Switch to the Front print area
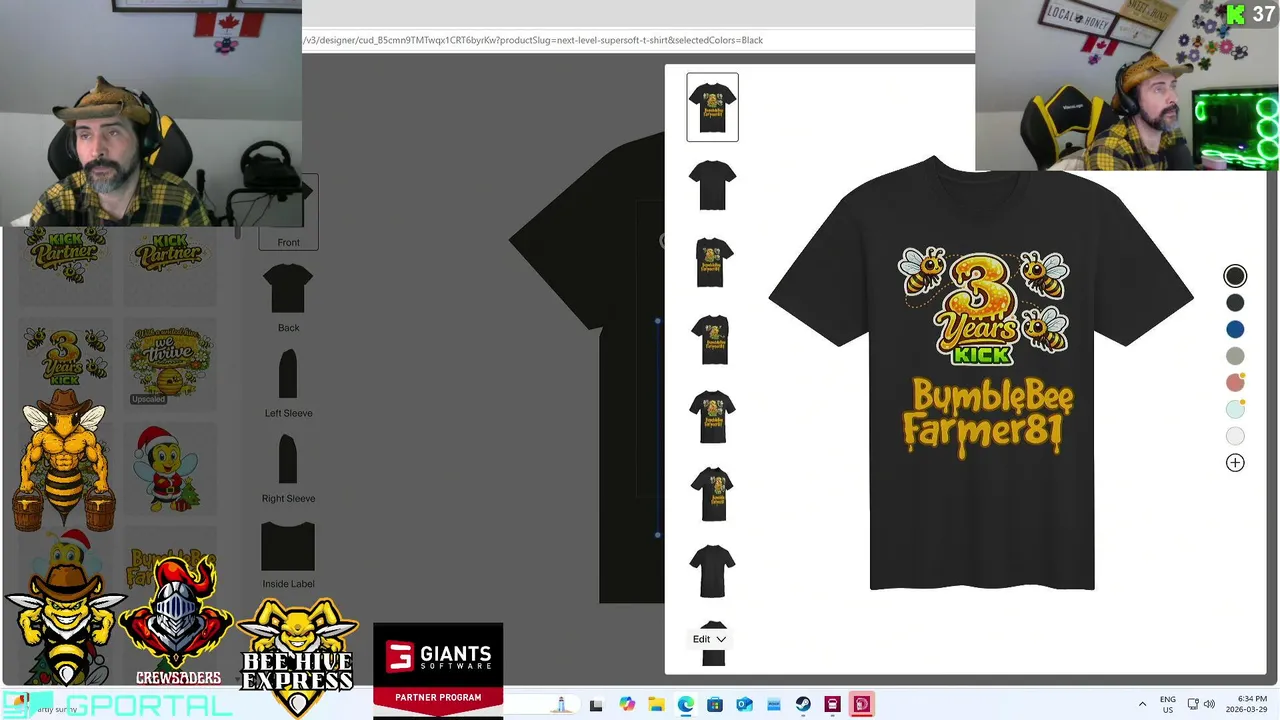1280x720 pixels. click(288, 212)
